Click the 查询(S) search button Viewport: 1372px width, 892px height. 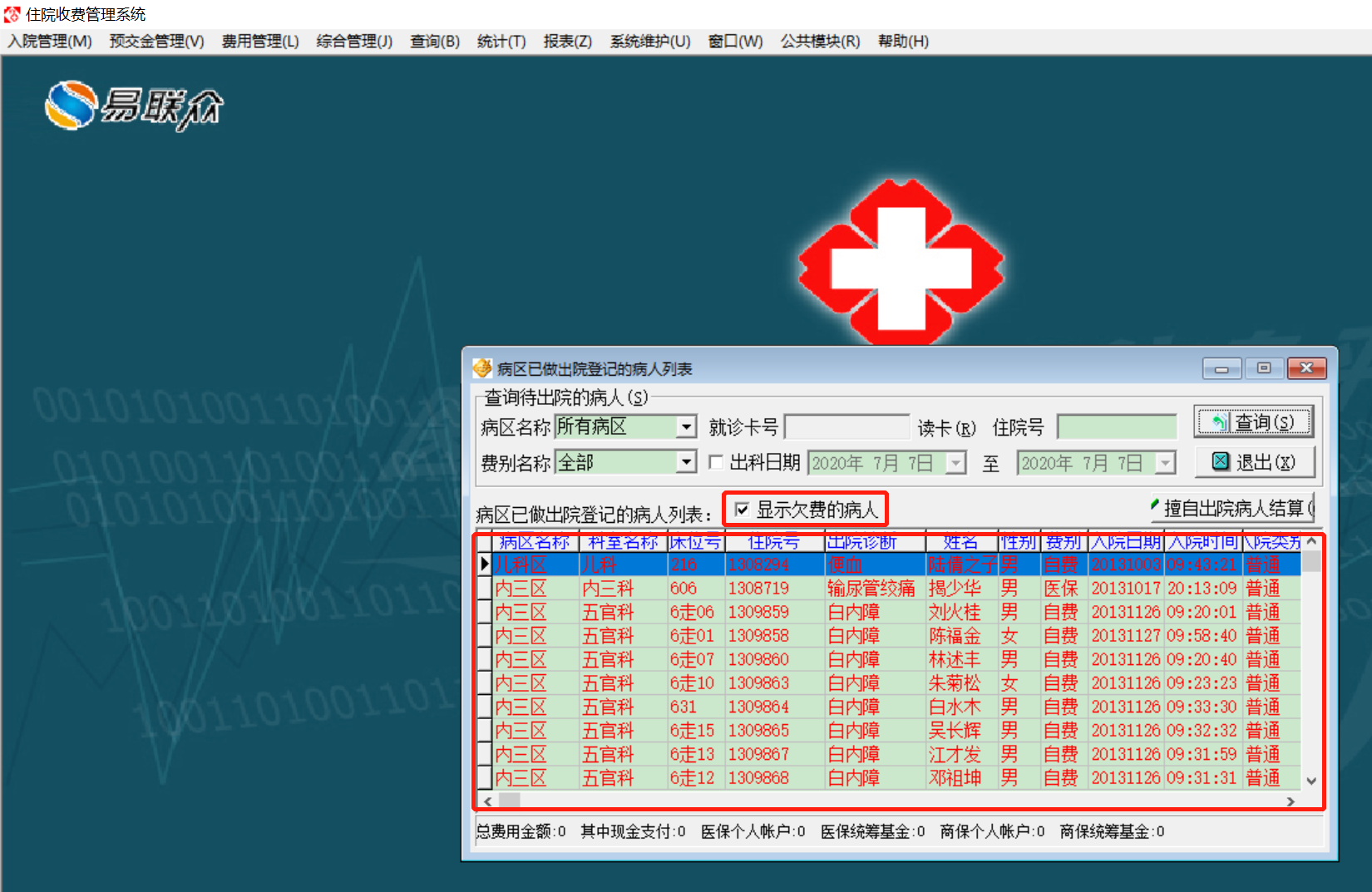[x=1254, y=422]
